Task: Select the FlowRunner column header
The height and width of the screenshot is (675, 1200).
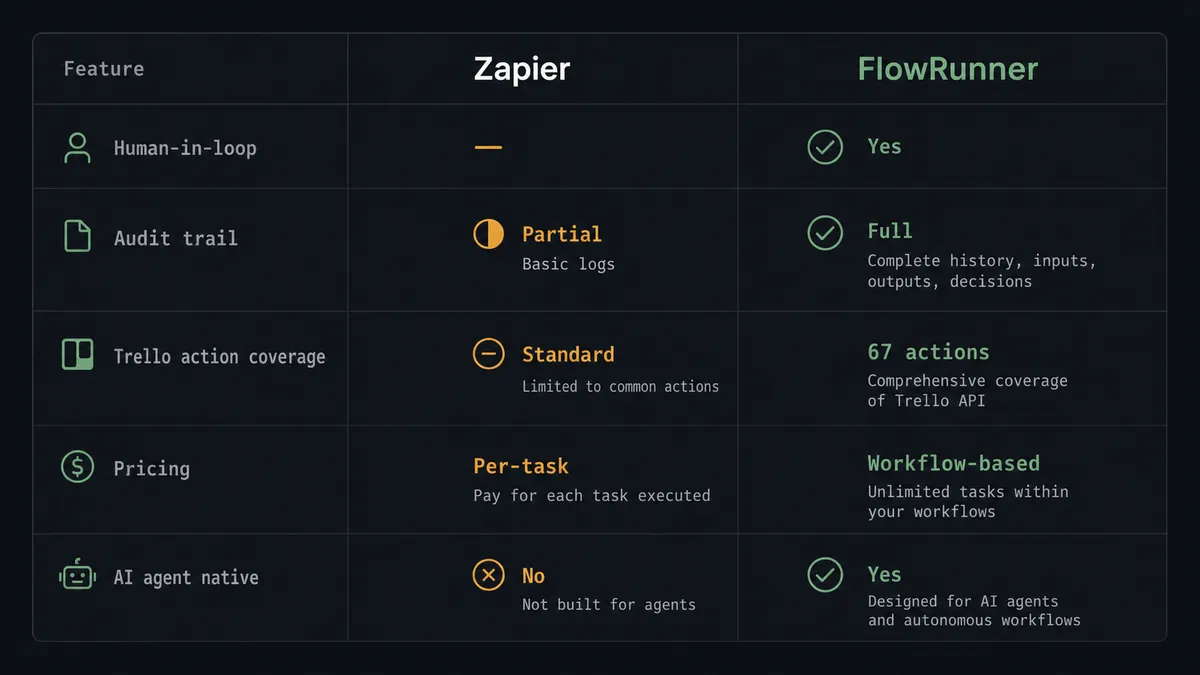Action: pos(948,69)
